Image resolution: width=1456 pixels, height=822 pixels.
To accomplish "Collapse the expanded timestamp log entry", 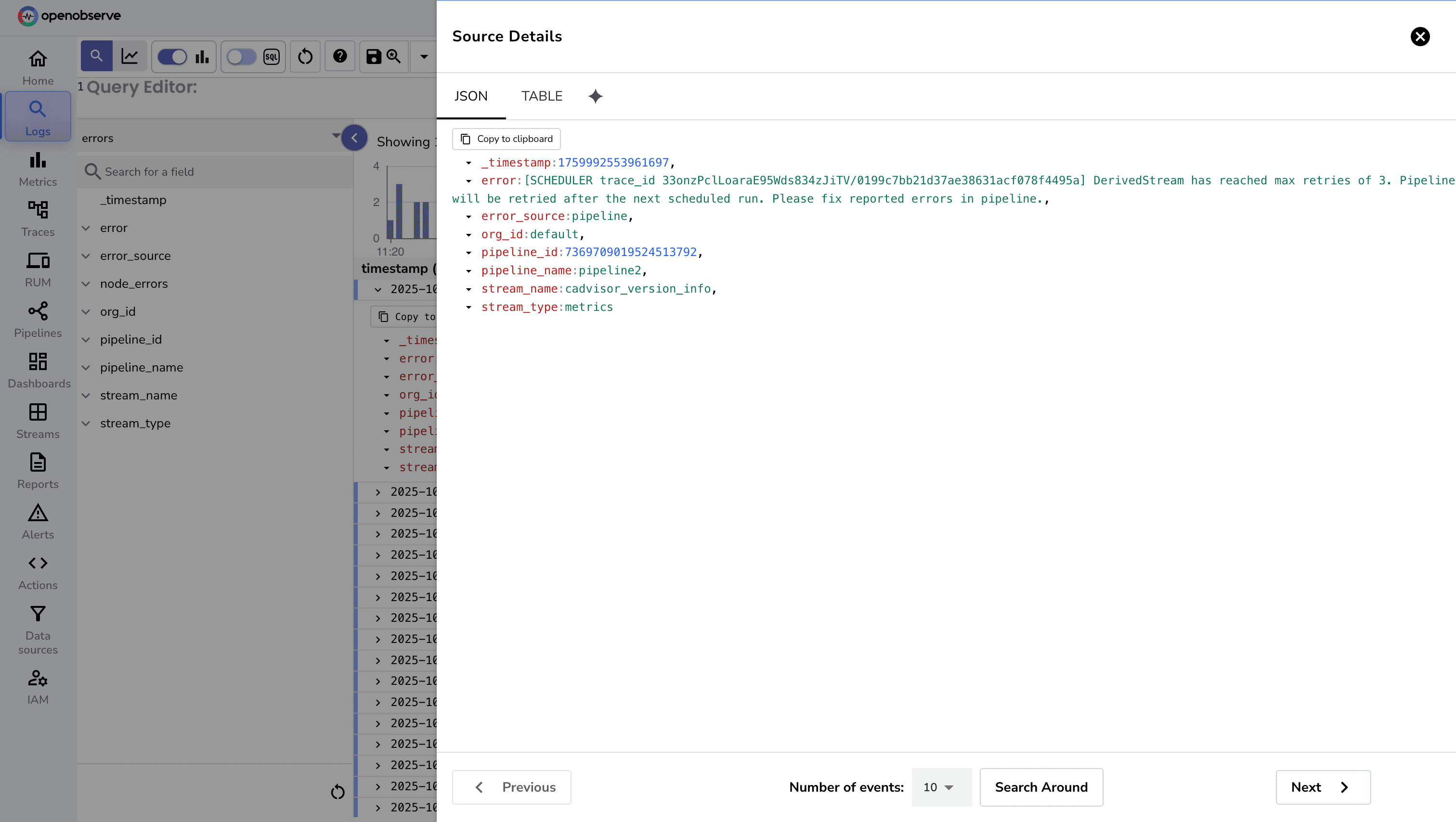I will coord(377,289).
